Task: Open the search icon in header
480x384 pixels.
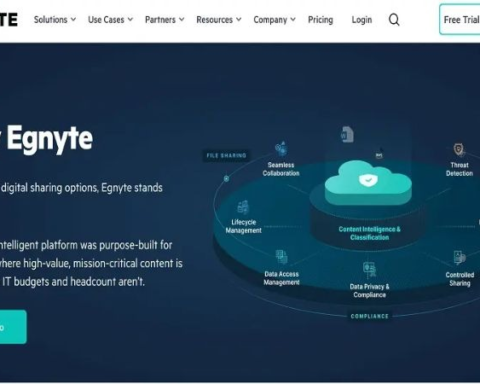Action: 394,20
